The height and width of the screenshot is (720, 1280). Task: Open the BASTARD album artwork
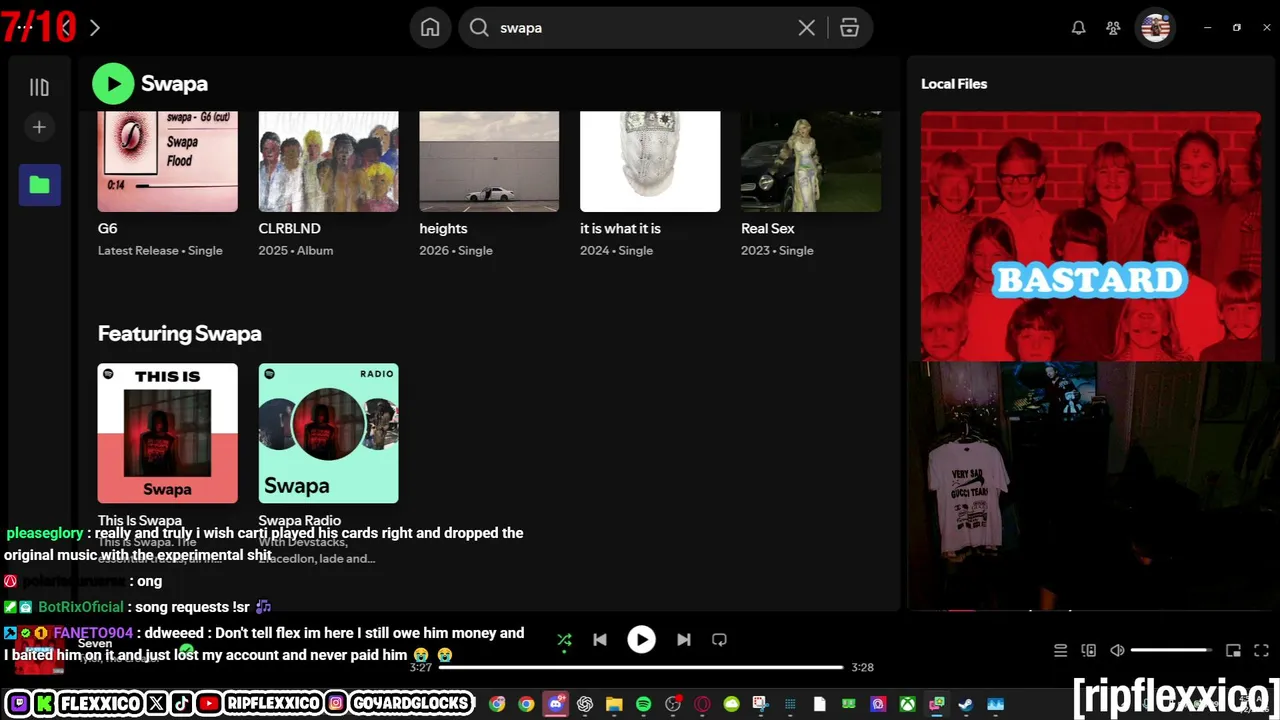pyautogui.click(x=1091, y=236)
